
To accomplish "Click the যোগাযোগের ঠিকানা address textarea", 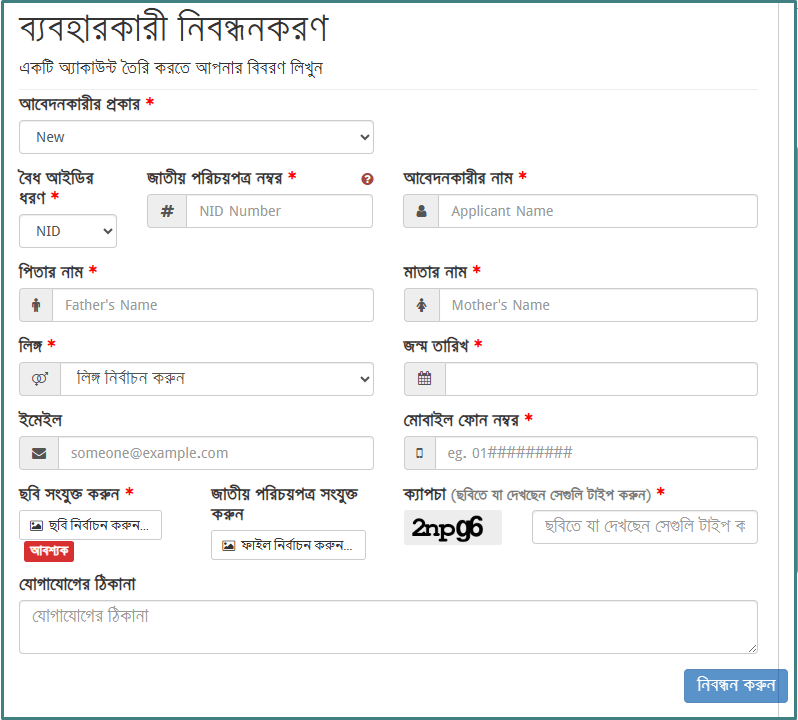I will tap(388, 627).
